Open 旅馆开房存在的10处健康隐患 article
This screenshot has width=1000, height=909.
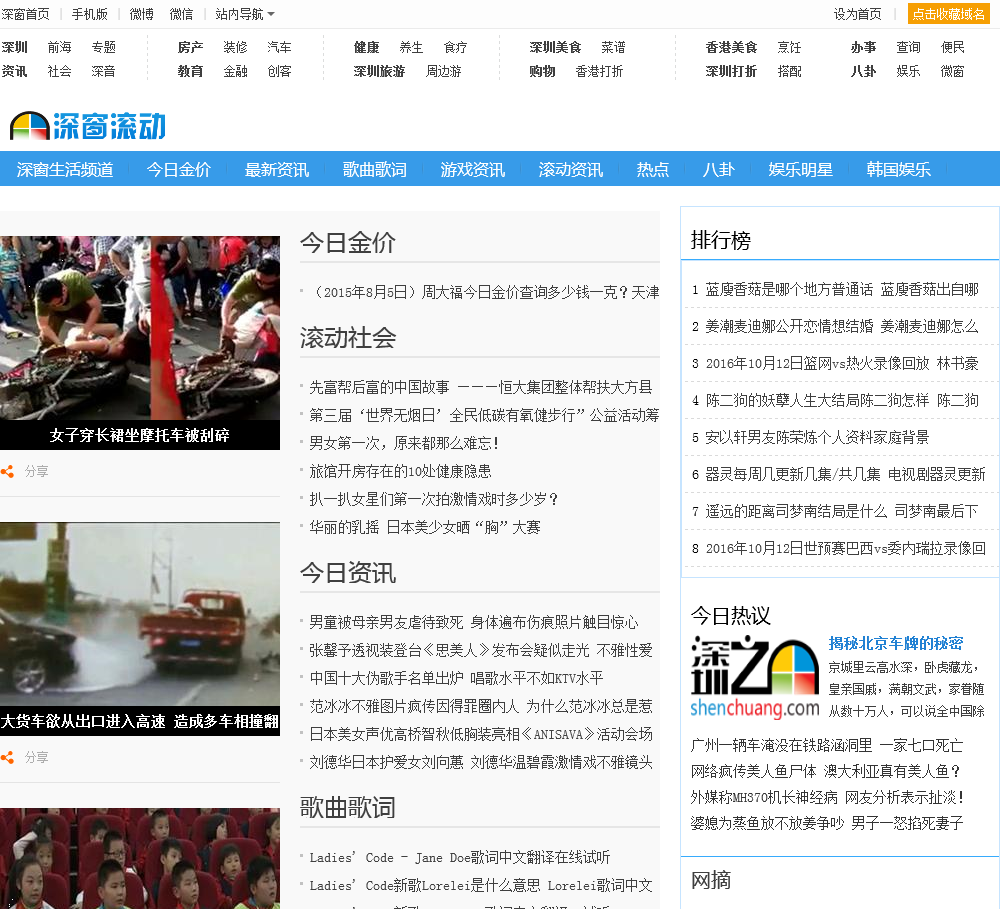(401, 471)
